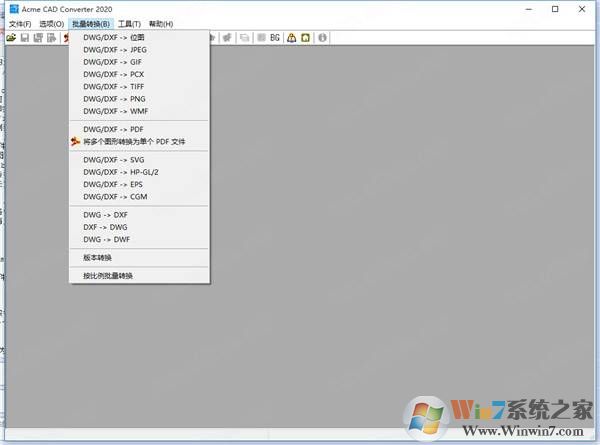
Task: Select 按比例批量转换 menu entry
Action: click(x=139, y=275)
